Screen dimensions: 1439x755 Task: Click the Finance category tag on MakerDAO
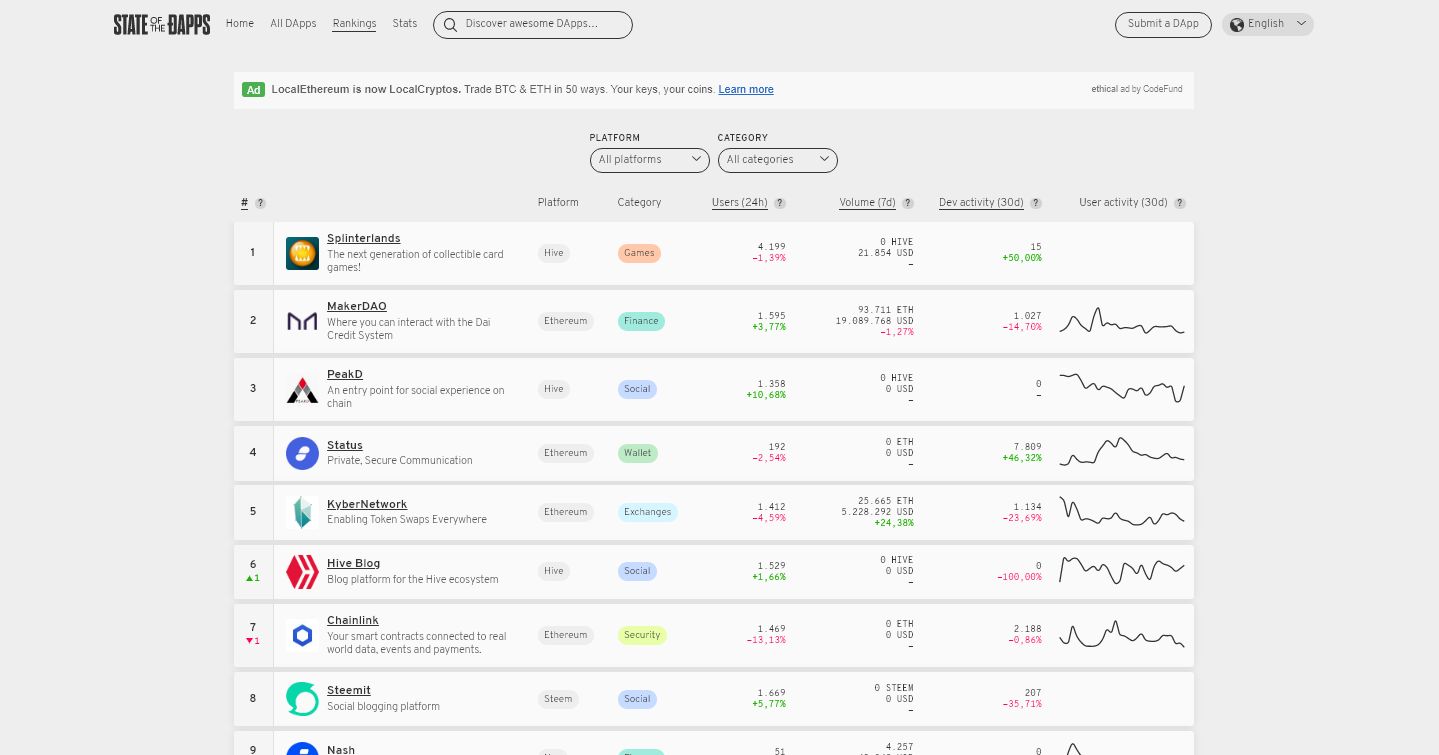641,321
